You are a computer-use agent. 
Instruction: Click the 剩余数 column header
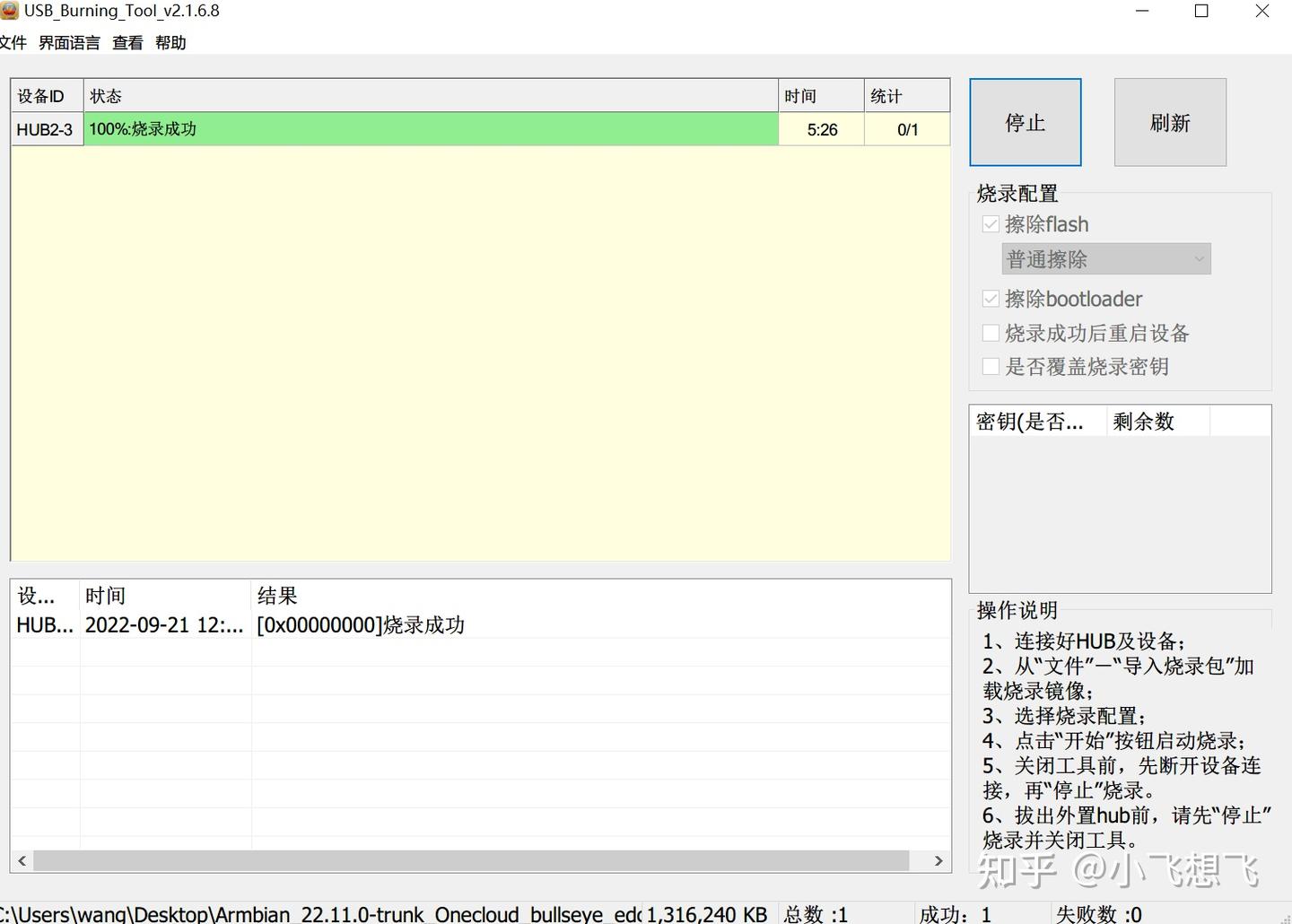pos(1143,421)
